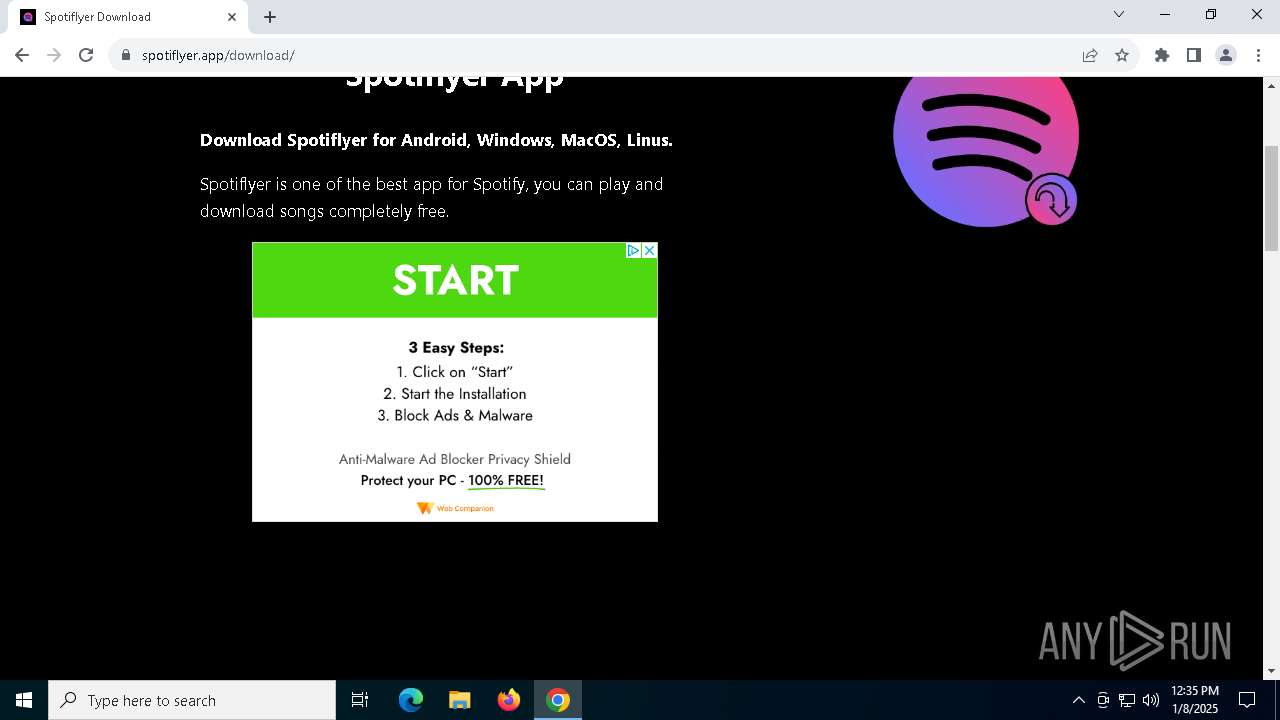
Task: Open the Windows Start menu
Action: [x=24, y=700]
